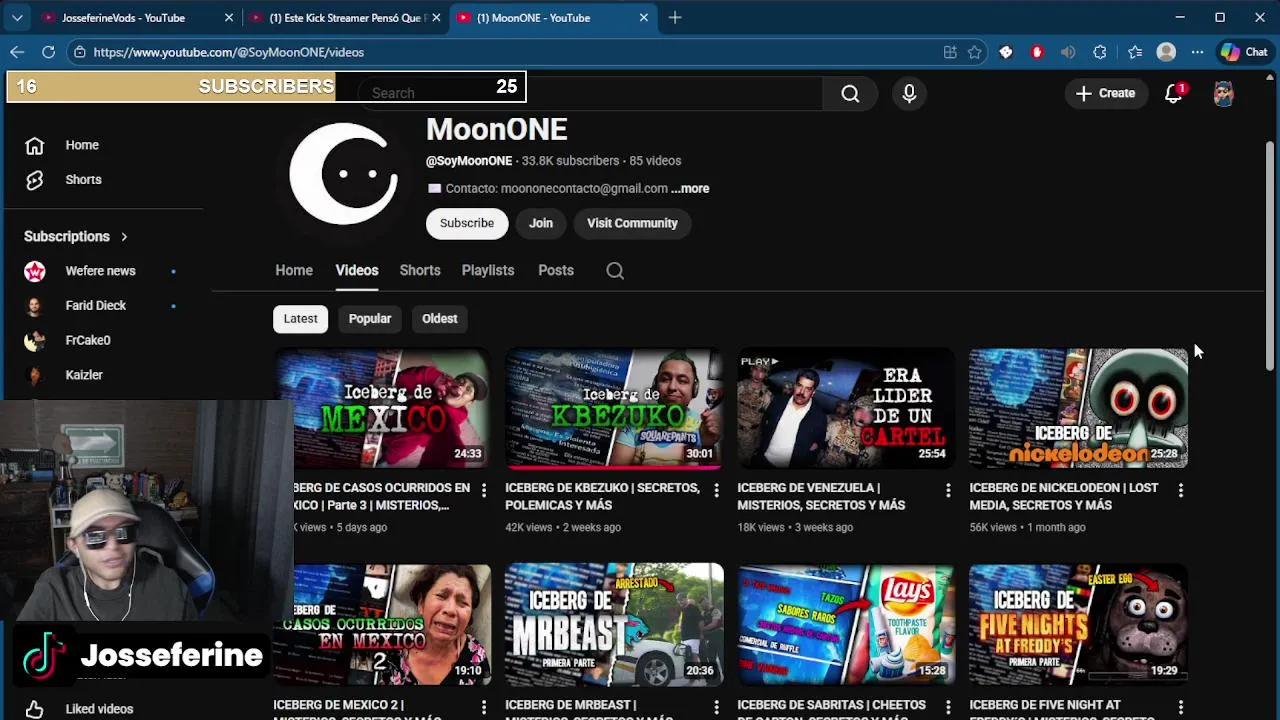Open options menu for Kbezuko video
Screen dimensions: 1280x720
click(716, 490)
